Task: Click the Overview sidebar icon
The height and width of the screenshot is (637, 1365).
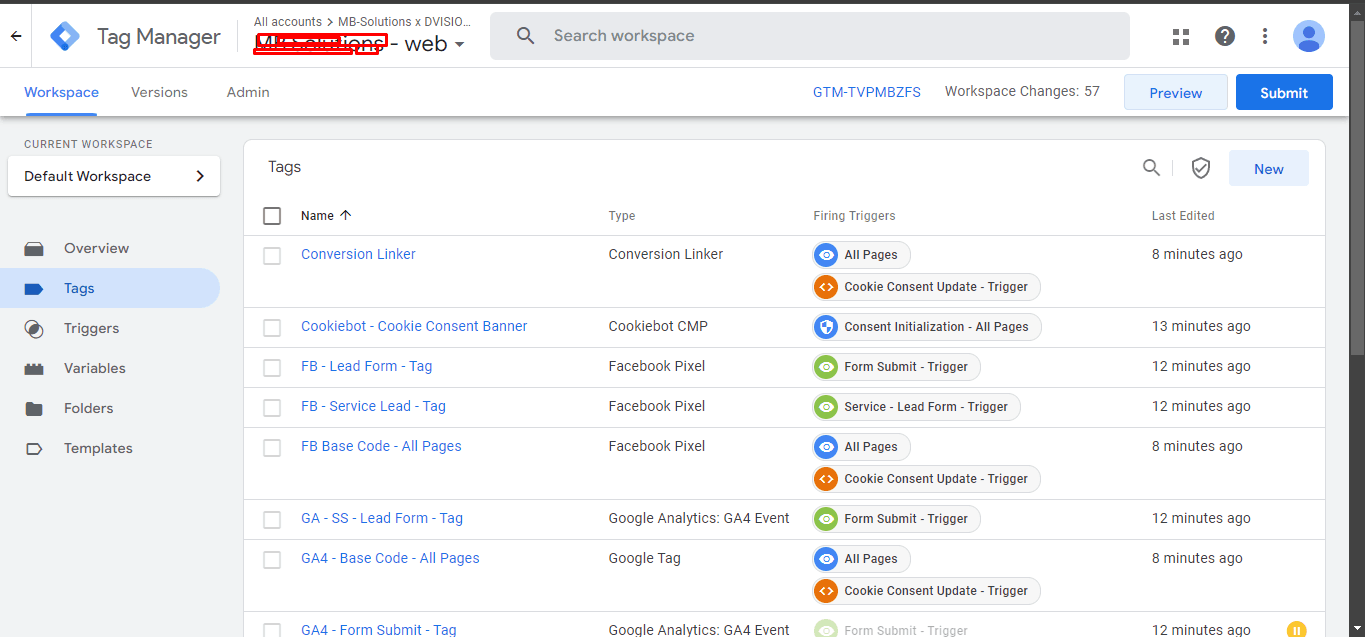Action: (x=34, y=248)
